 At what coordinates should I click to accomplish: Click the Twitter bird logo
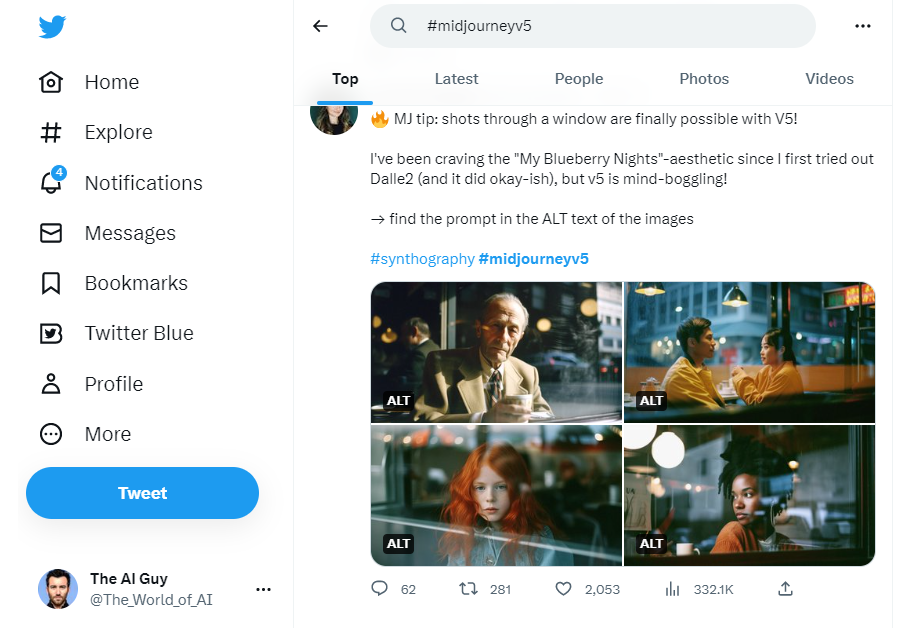click(52, 27)
